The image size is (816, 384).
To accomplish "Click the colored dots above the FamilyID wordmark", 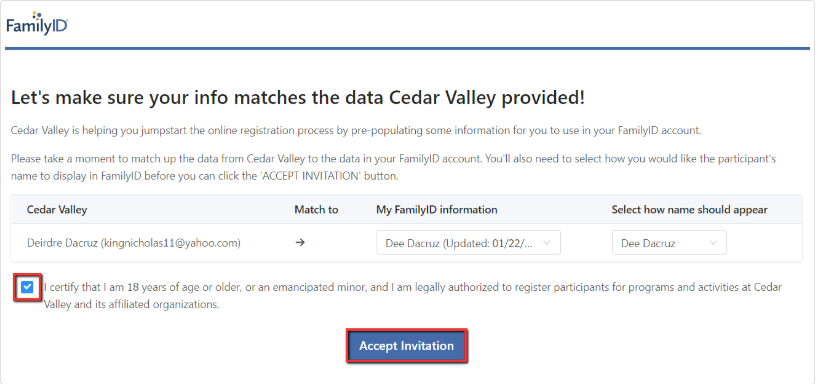I will point(38,15).
